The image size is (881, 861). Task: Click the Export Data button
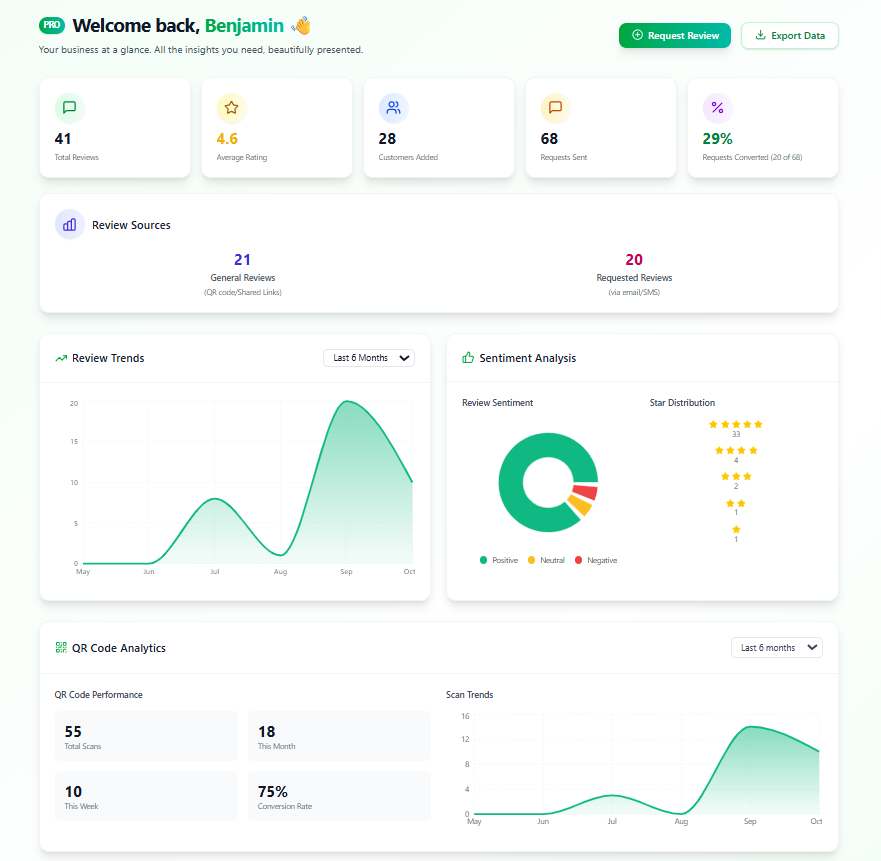pos(789,35)
